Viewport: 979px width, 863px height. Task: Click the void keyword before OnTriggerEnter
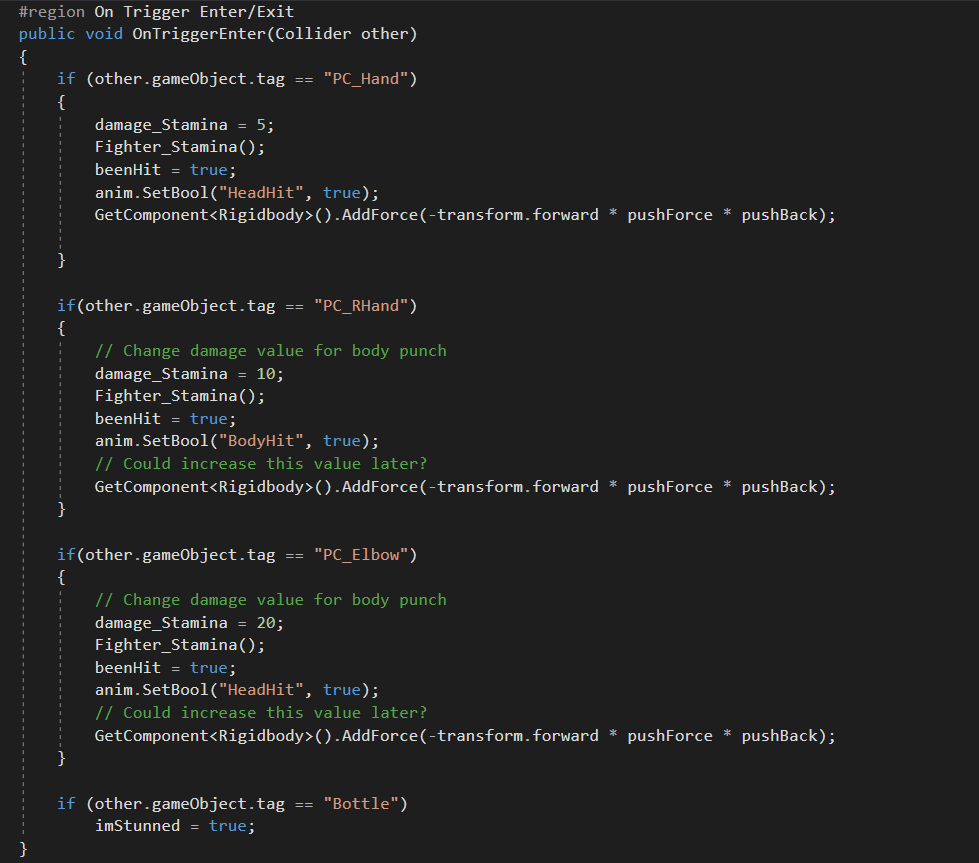click(104, 34)
